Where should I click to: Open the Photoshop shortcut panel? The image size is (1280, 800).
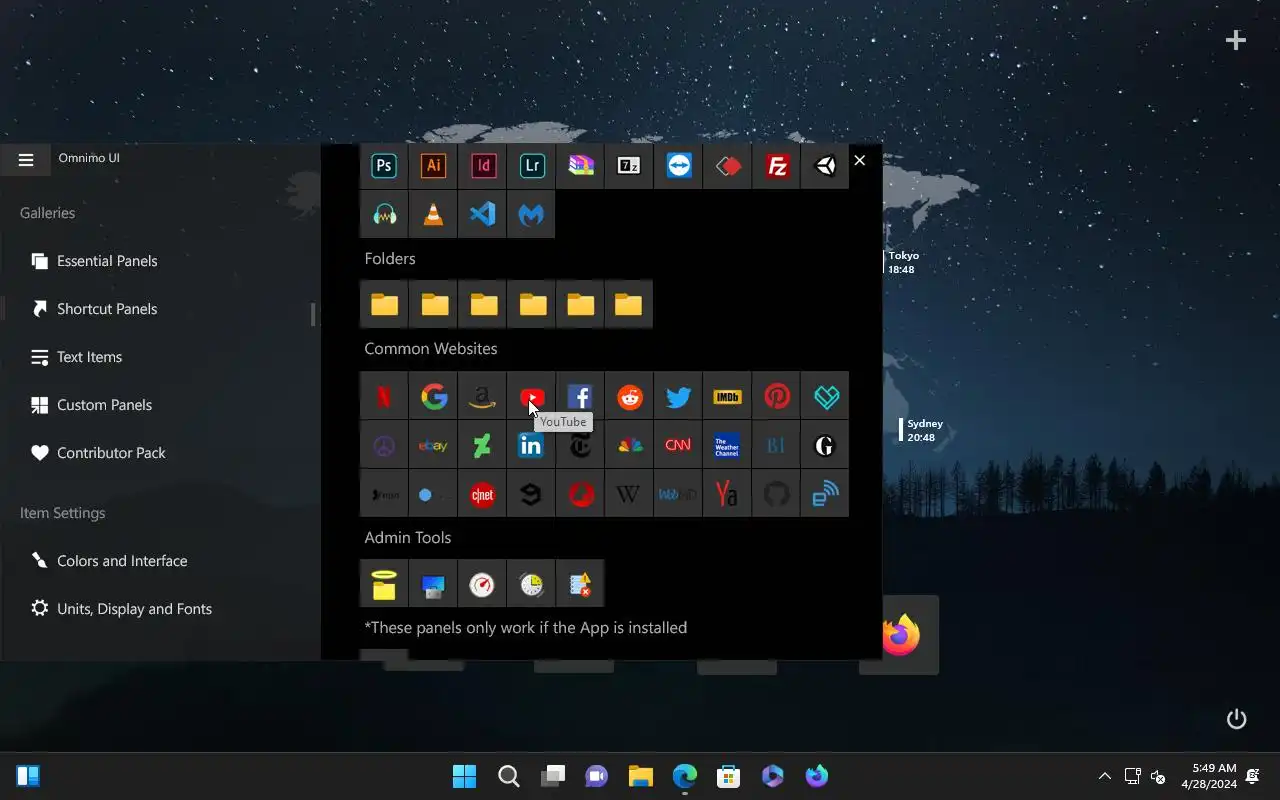pyautogui.click(x=384, y=166)
